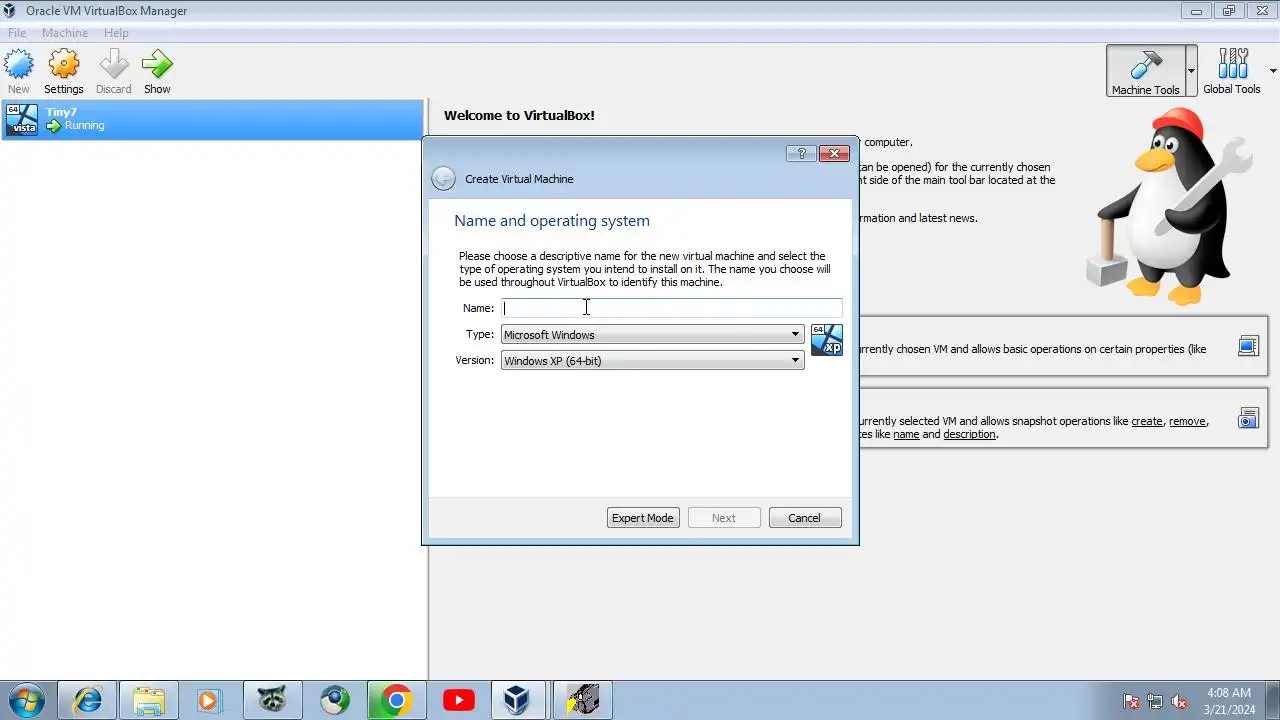The image size is (1280, 720).
Task: Click the volume muted tray icon
Action: (1179, 701)
